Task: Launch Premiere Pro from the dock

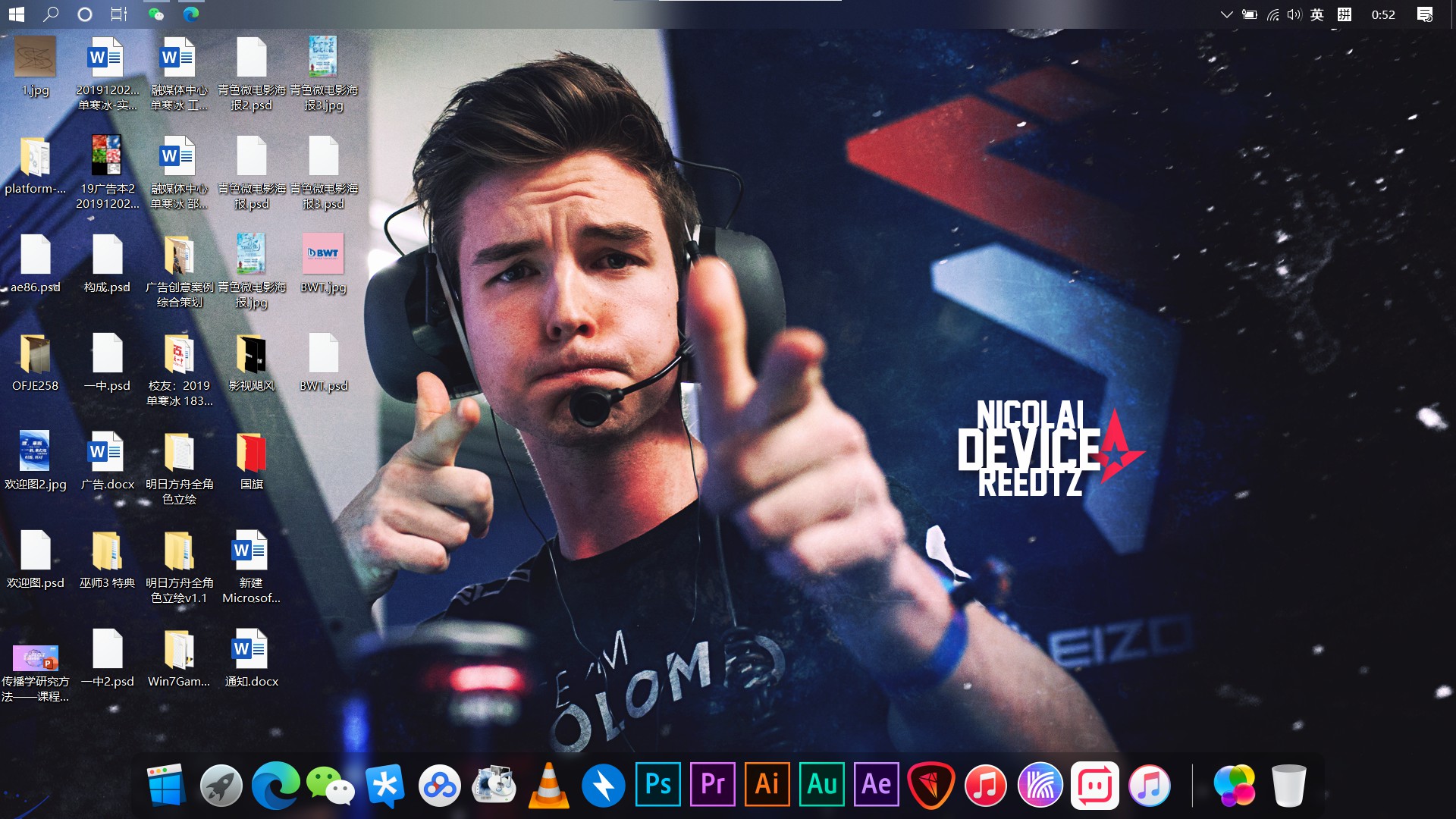Action: coord(712,784)
